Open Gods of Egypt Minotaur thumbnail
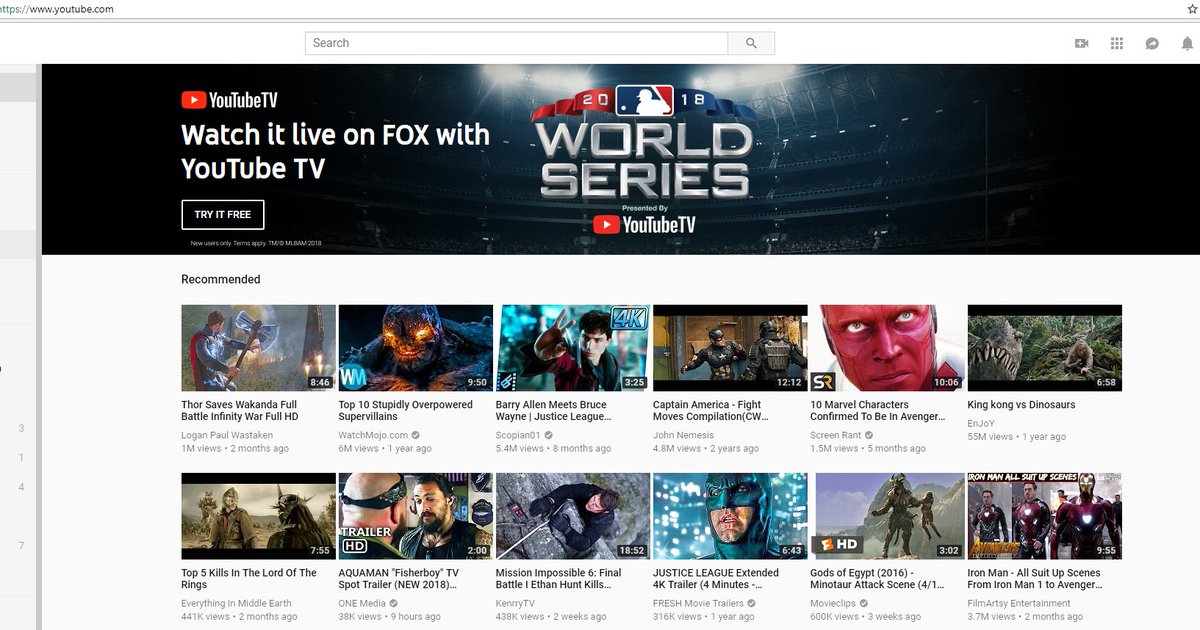Screen dimensions: 1200x630 [887, 516]
